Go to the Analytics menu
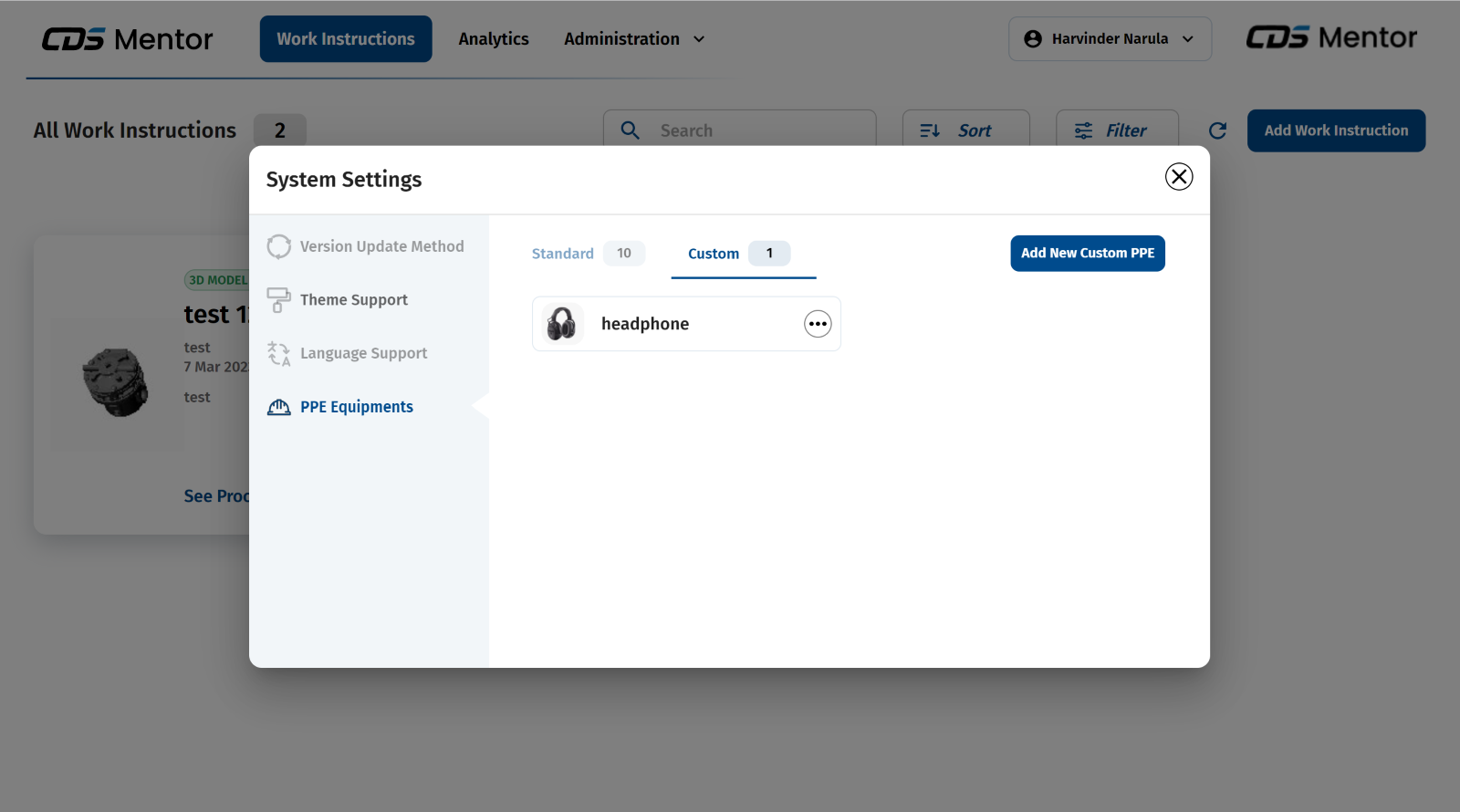This screenshot has width=1460, height=812. [x=494, y=39]
